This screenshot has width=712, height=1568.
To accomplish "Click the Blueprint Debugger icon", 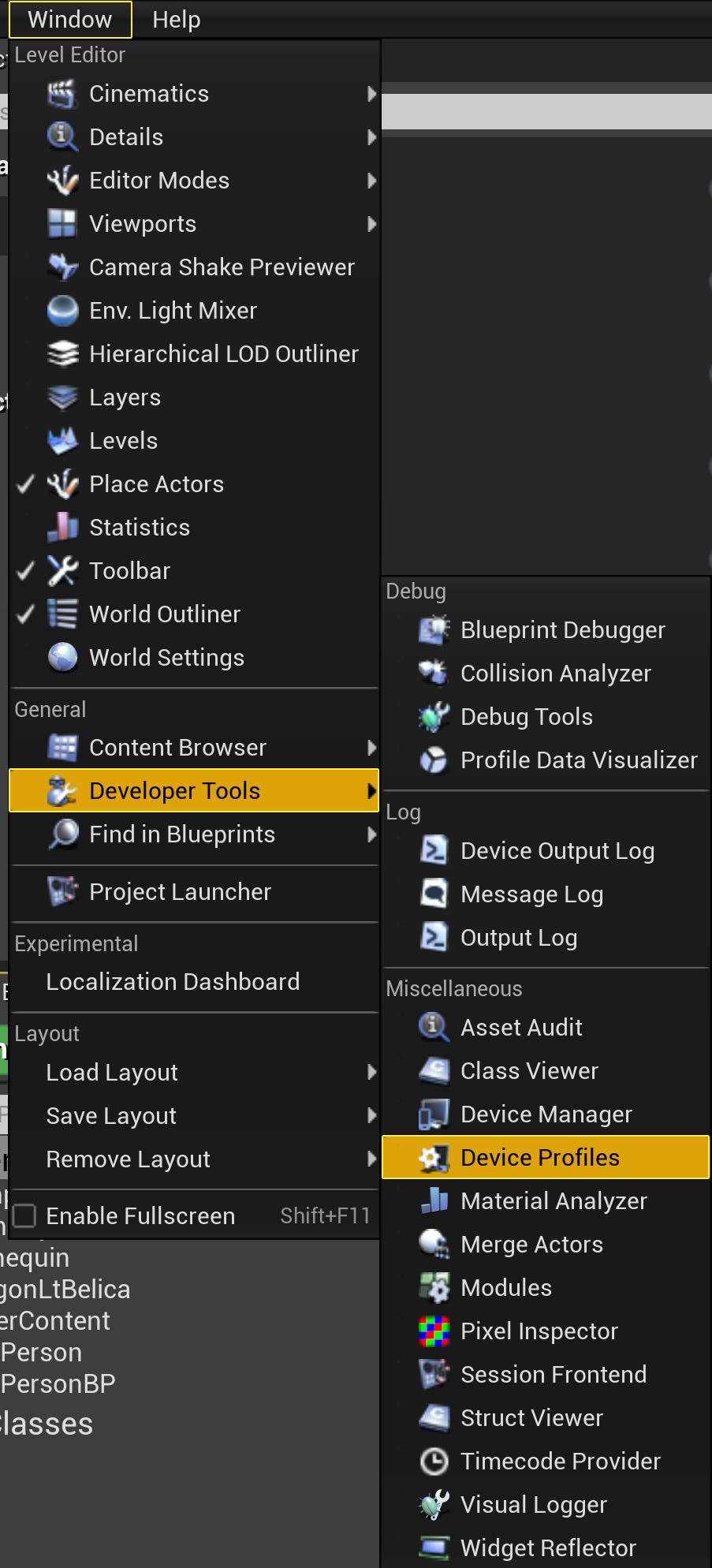I will 434,630.
